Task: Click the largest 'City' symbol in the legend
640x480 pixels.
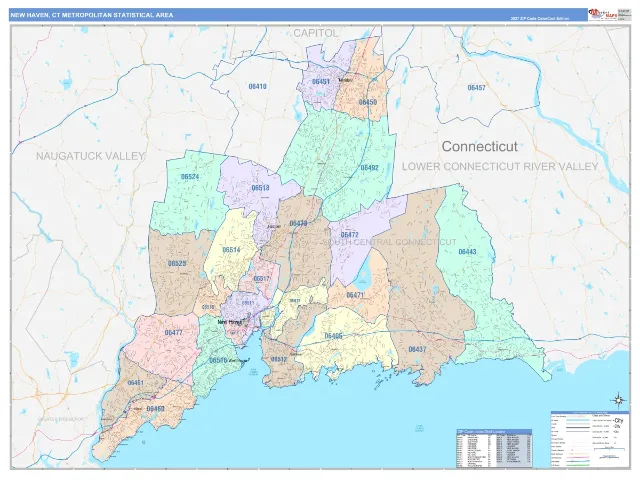Action: [618, 420]
